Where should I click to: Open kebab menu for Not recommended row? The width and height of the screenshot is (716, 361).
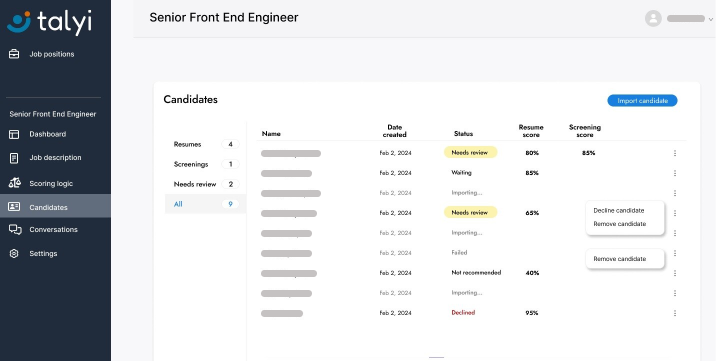tap(675, 273)
